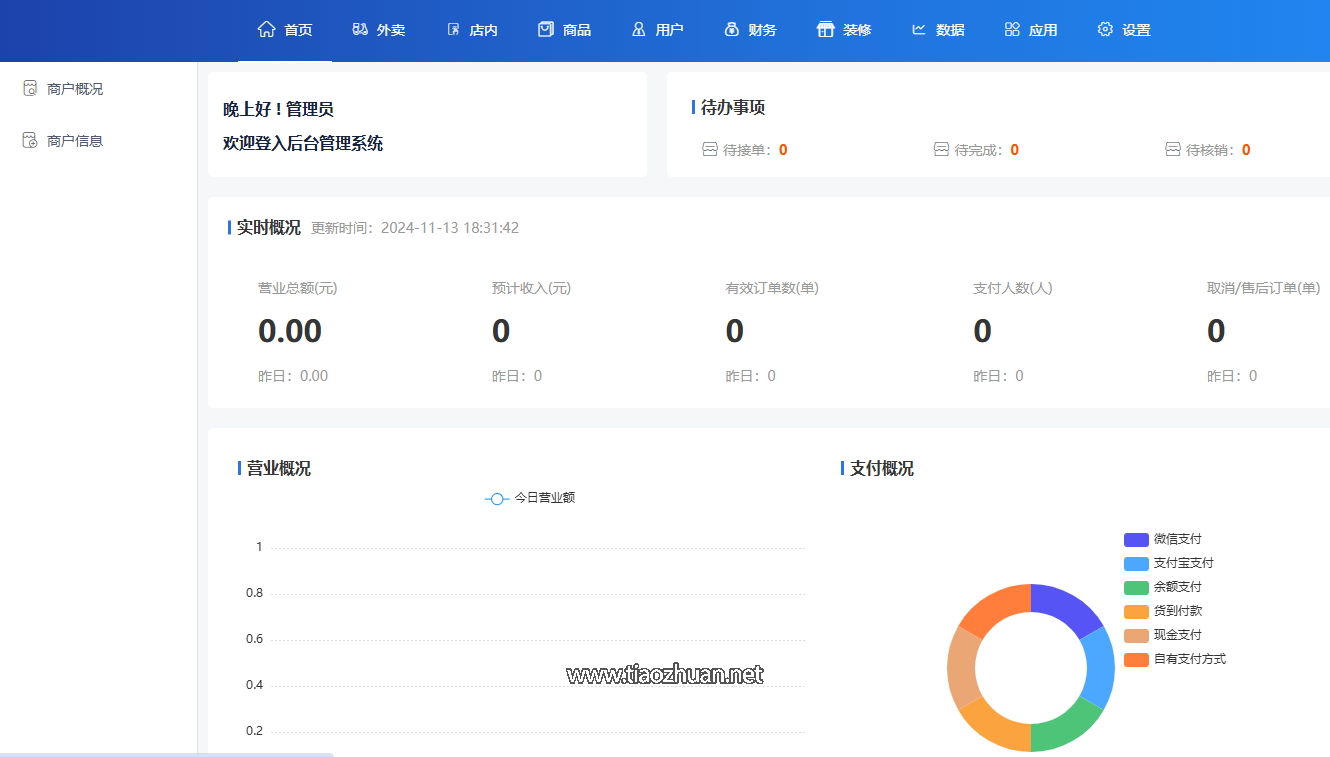The height and width of the screenshot is (757, 1330).
Task: Click the 商品 product box icon
Action: pos(545,29)
